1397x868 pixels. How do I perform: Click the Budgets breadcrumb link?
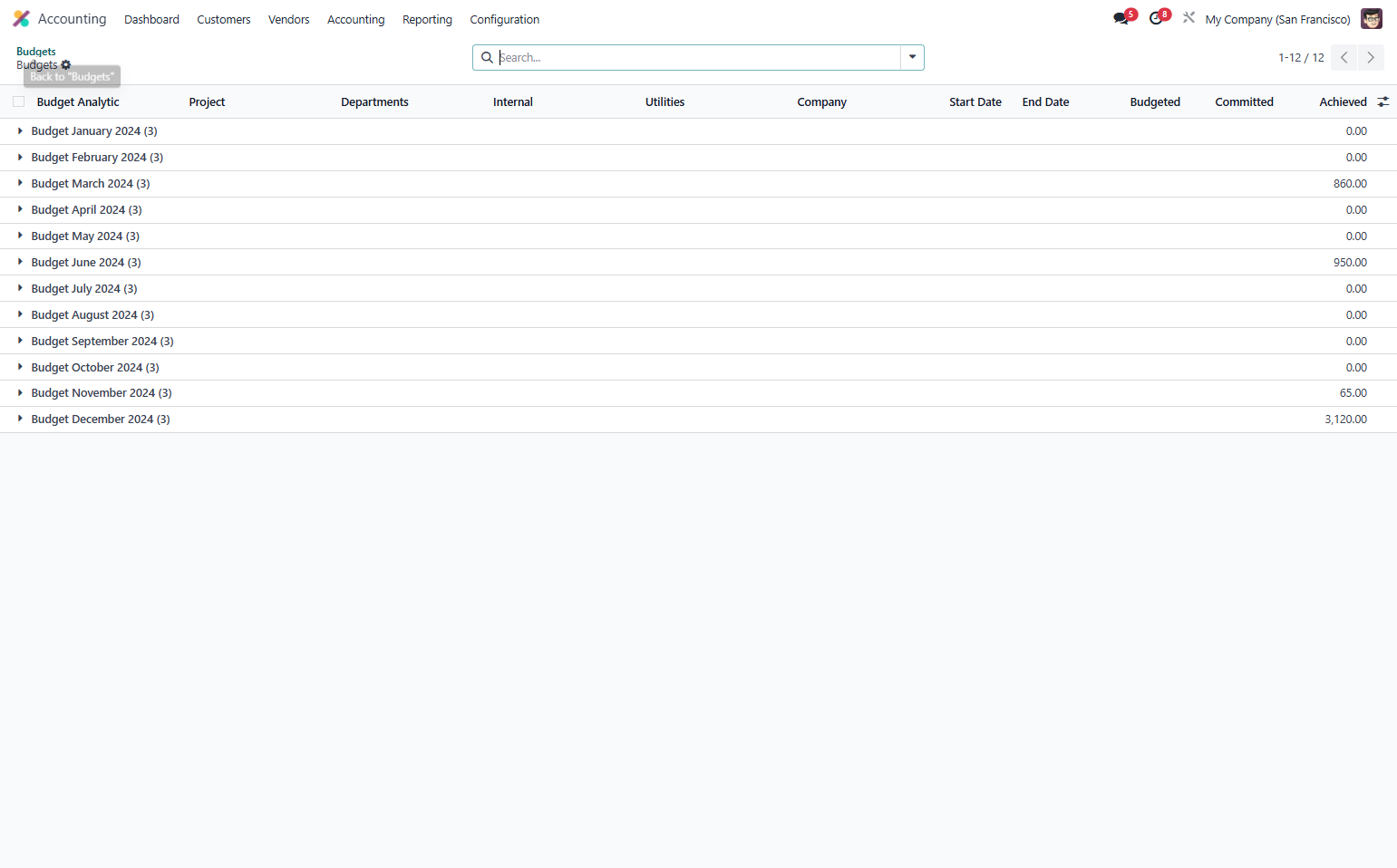[x=36, y=52]
